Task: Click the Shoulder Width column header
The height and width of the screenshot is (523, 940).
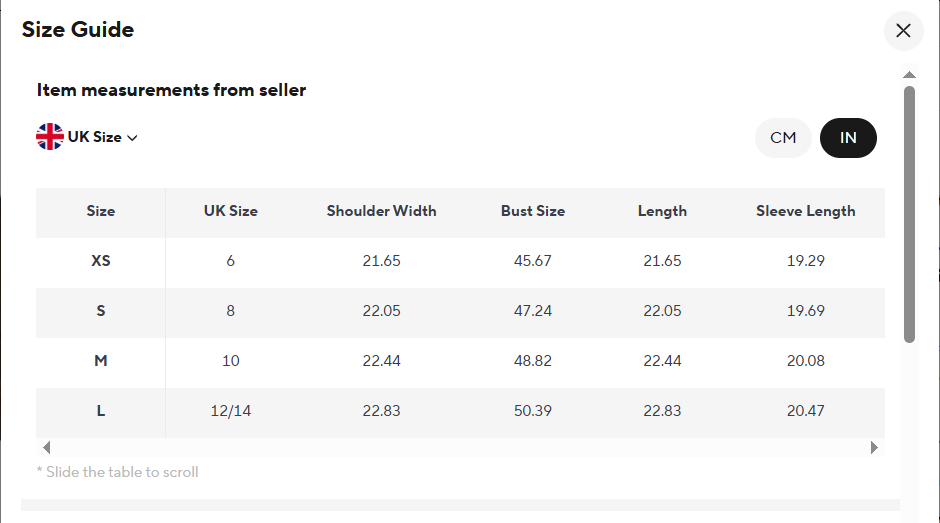Action: pyautogui.click(x=381, y=211)
